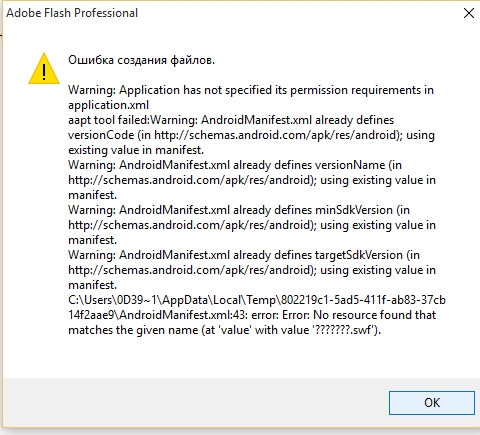480x435 pixels.
Task: Click the 'application.xml' text line
Action: (108, 105)
